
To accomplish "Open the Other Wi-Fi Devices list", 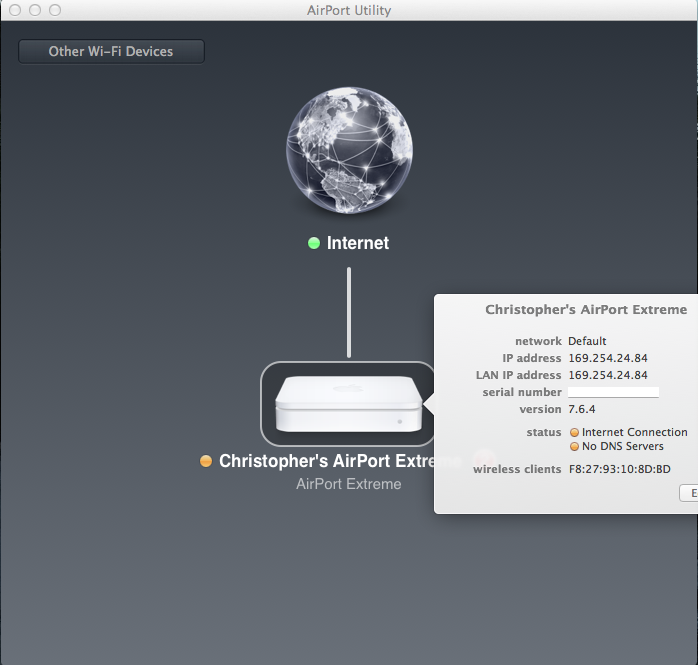I will coord(111,52).
